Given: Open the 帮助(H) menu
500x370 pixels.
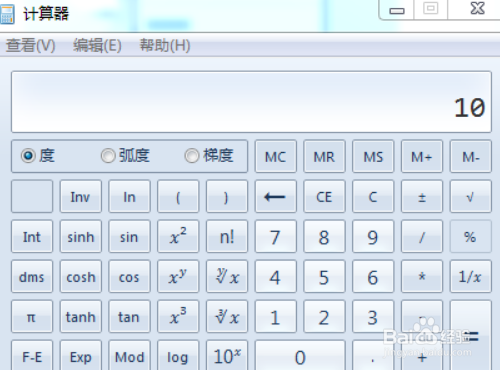Looking at the screenshot, I should pos(165,45).
